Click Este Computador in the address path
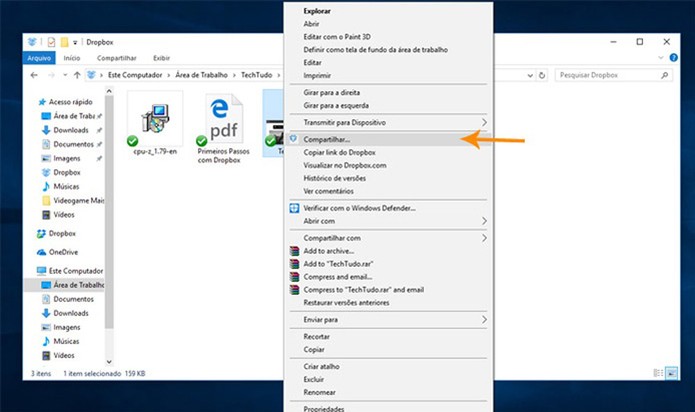The height and width of the screenshot is (412, 695). click(x=135, y=75)
